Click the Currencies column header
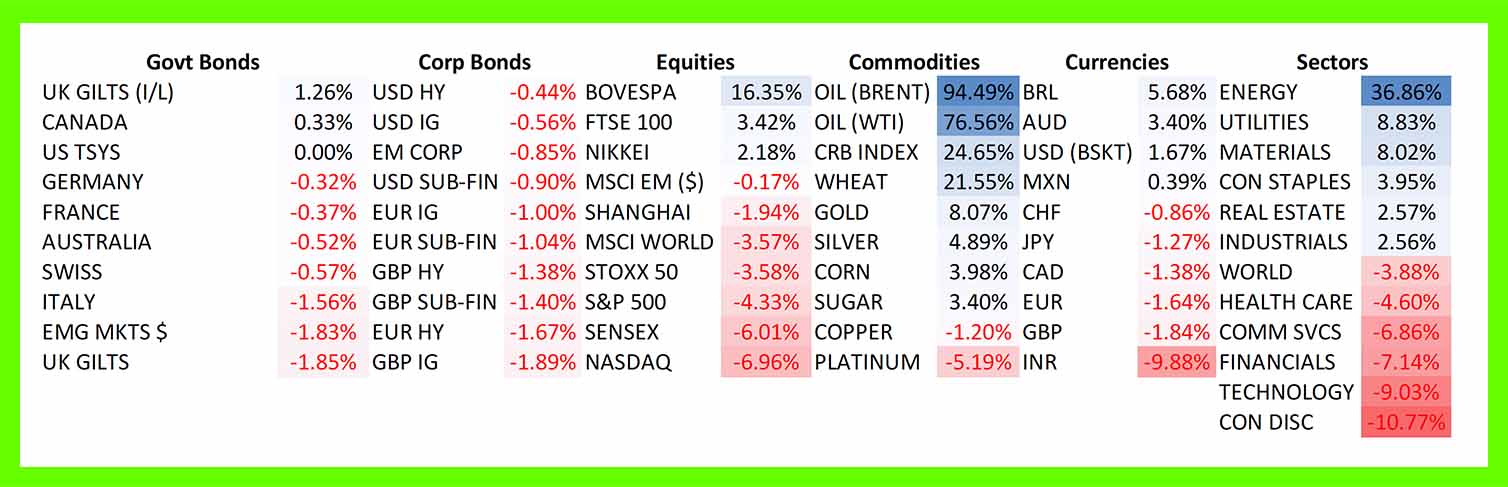 pos(1116,62)
